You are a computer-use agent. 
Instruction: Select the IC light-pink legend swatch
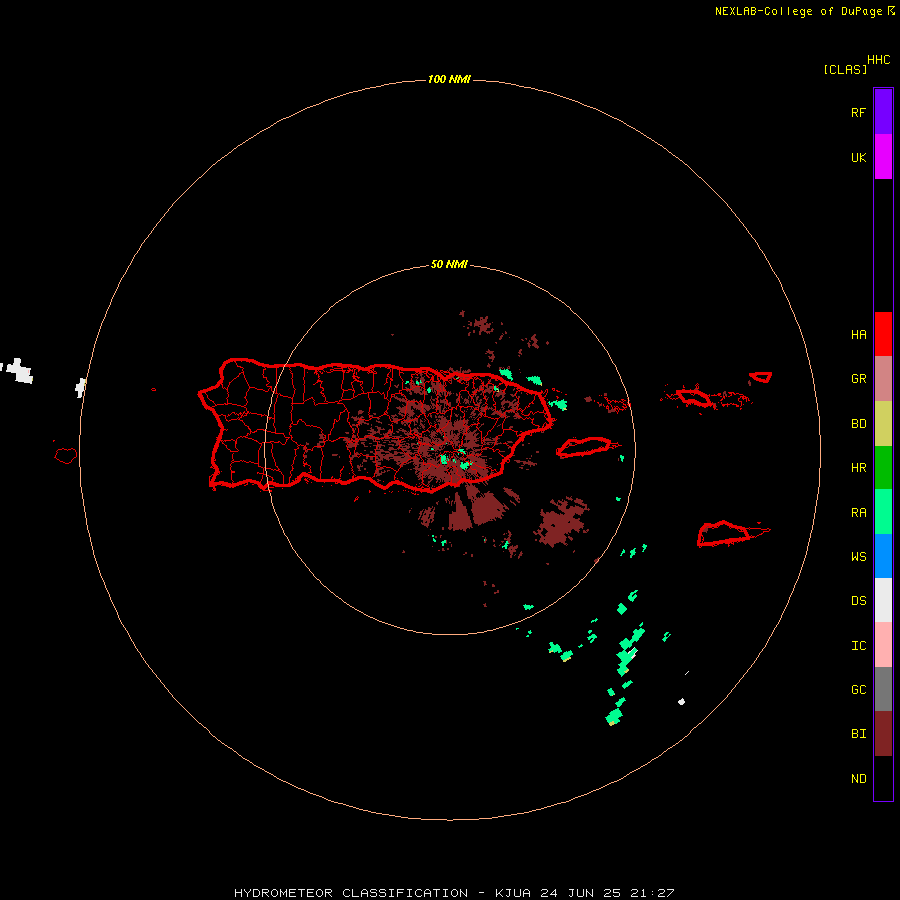tap(883, 645)
